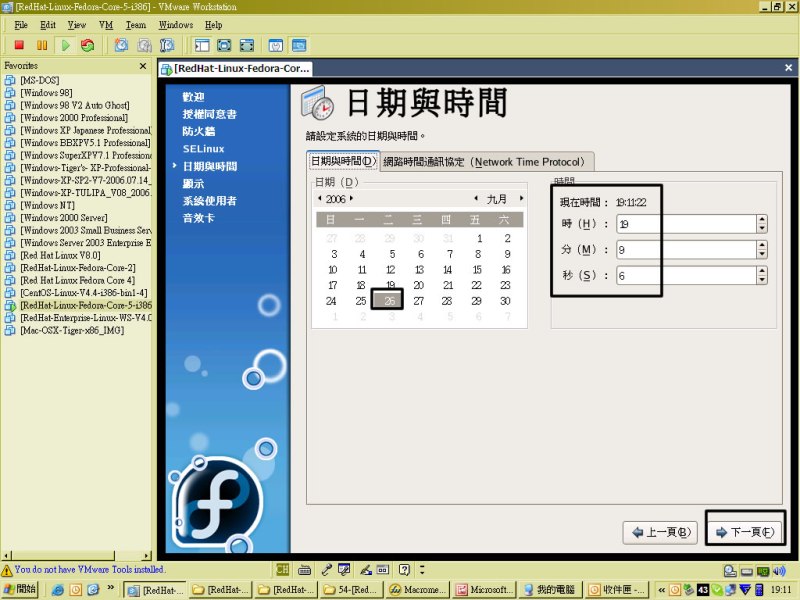
Task: Click the Quick Switch mode icon
Action: click(247, 45)
